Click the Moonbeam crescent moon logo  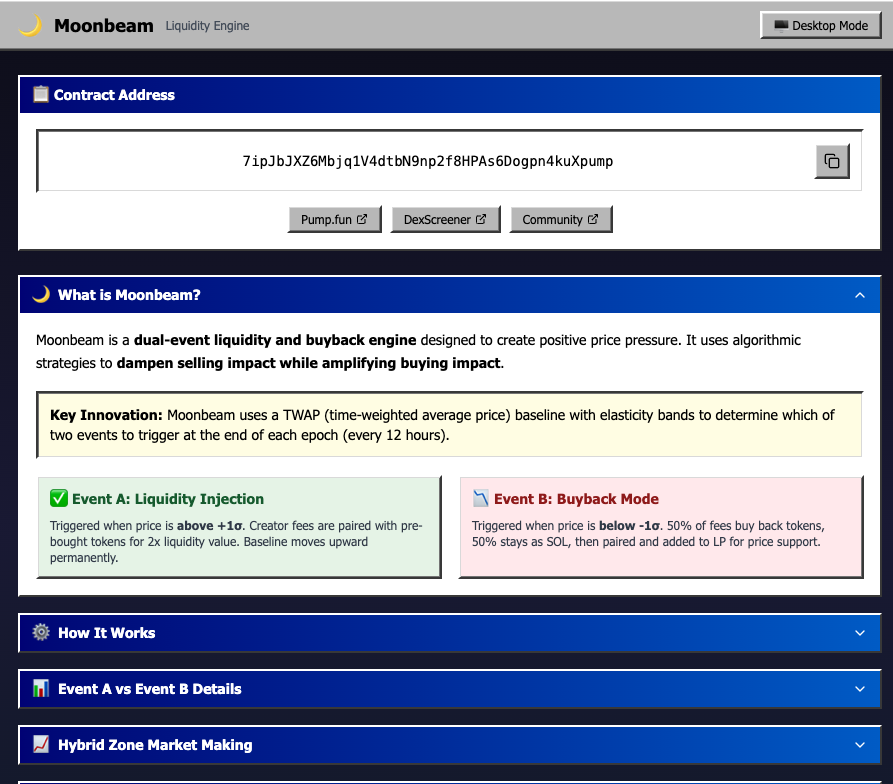pyautogui.click(x=30, y=26)
